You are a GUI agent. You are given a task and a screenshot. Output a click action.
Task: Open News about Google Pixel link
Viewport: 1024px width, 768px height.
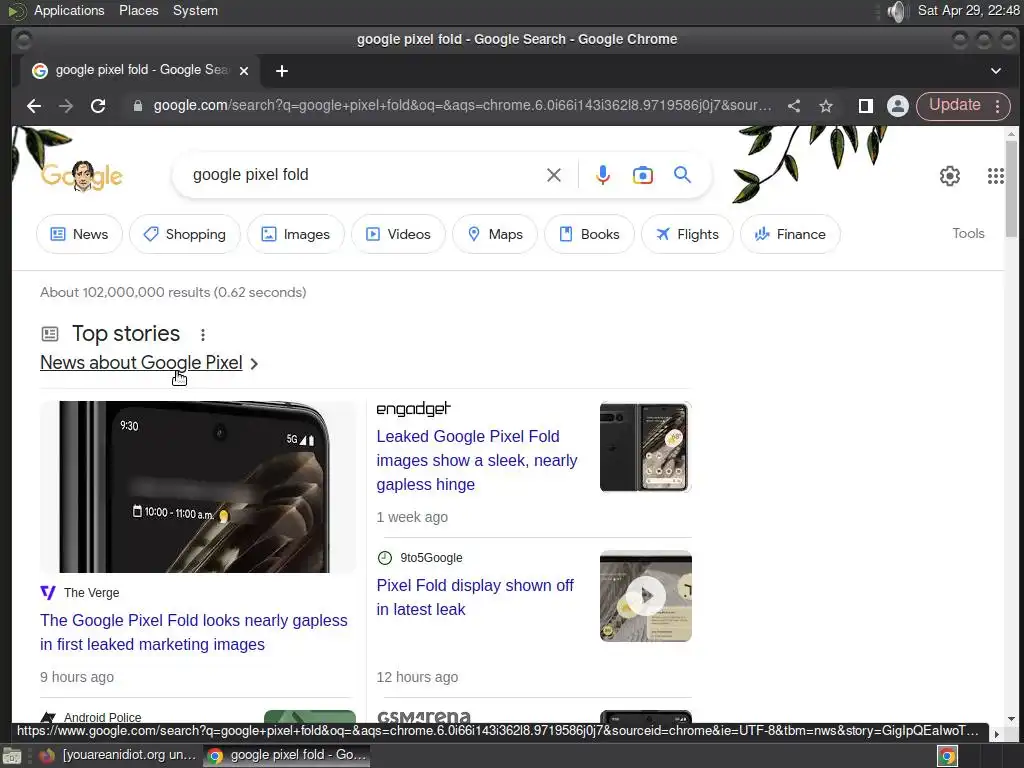(141, 362)
